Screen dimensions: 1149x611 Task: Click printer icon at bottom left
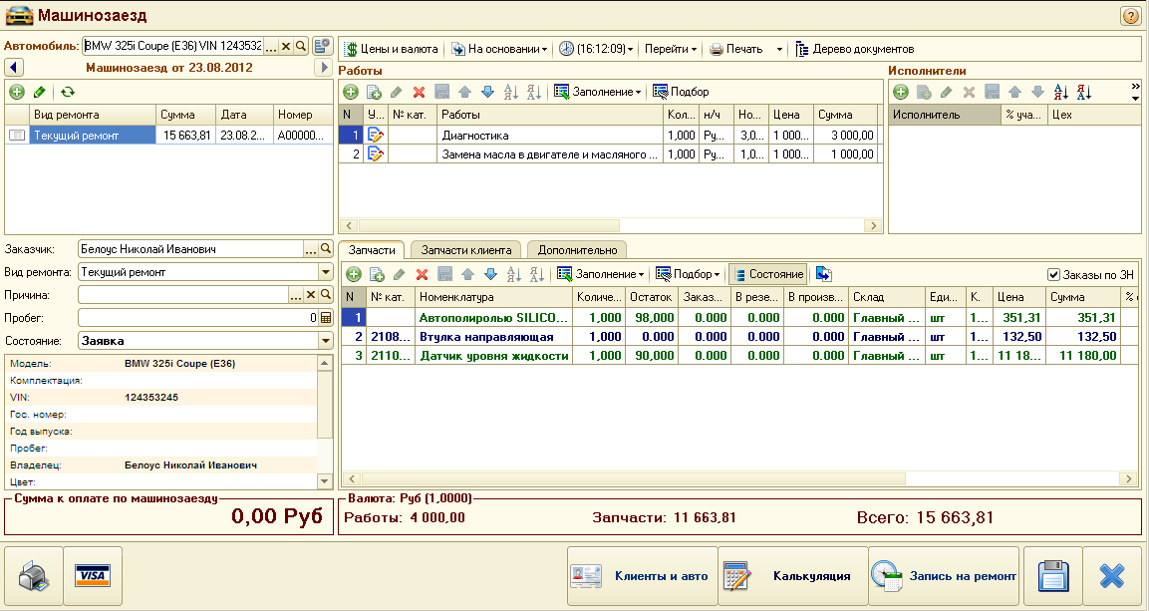click(x=34, y=576)
